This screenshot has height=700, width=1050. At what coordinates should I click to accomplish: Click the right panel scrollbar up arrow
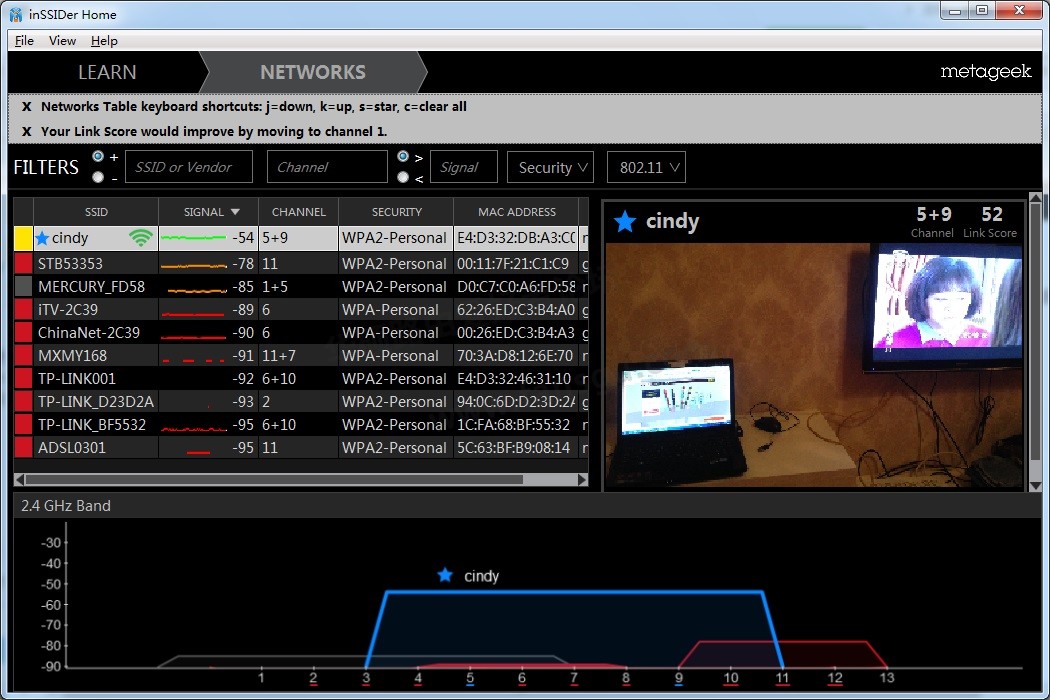[1035, 198]
